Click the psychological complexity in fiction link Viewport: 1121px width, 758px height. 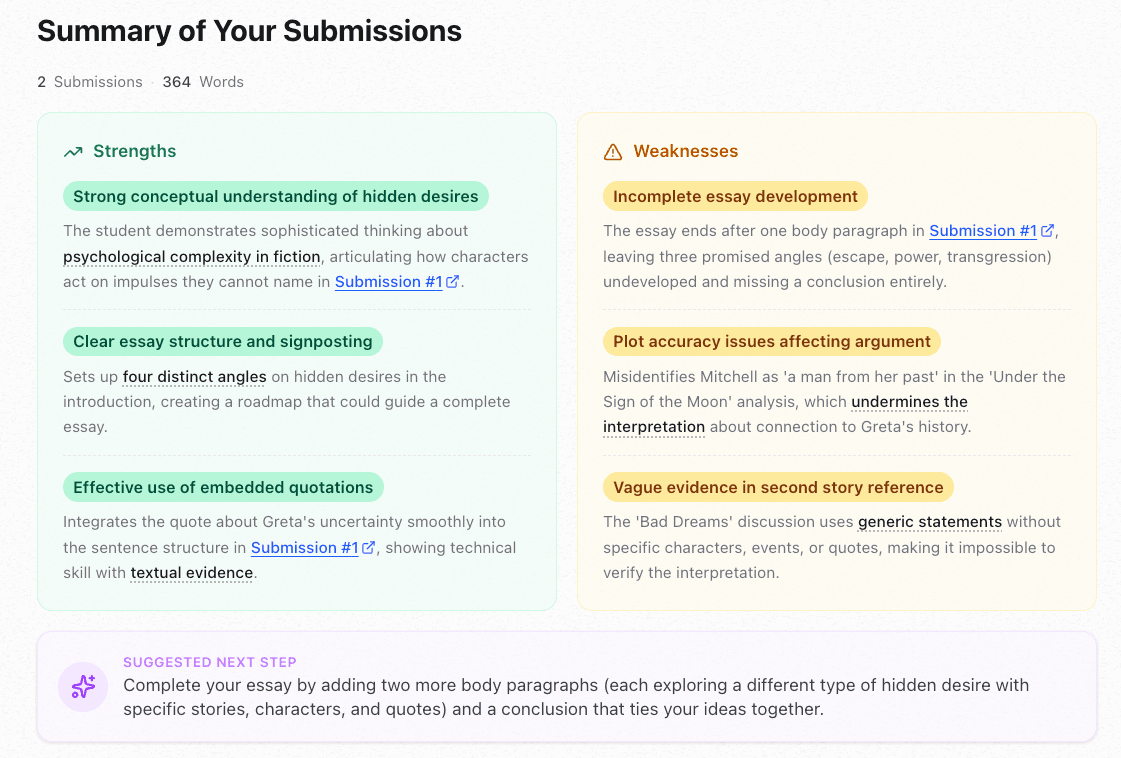[192, 257]
